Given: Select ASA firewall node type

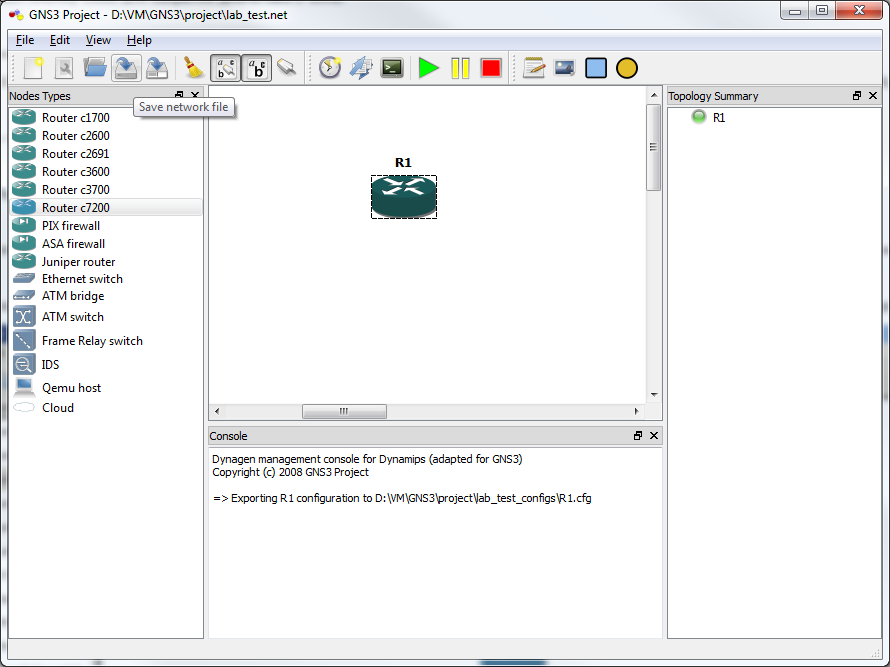Looking at the screenshot, I should (x=106, y=244).
